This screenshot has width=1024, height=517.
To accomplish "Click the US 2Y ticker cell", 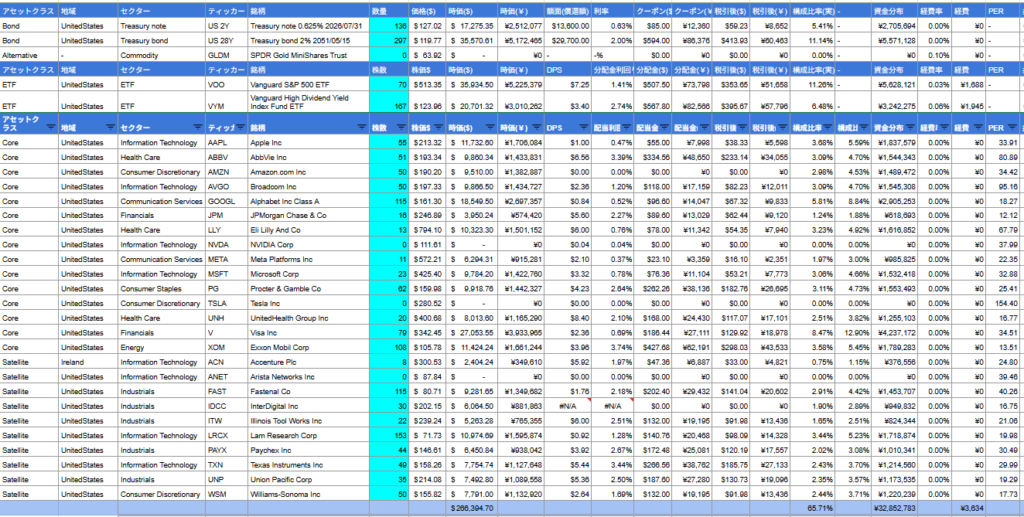I will pos(227,26).
